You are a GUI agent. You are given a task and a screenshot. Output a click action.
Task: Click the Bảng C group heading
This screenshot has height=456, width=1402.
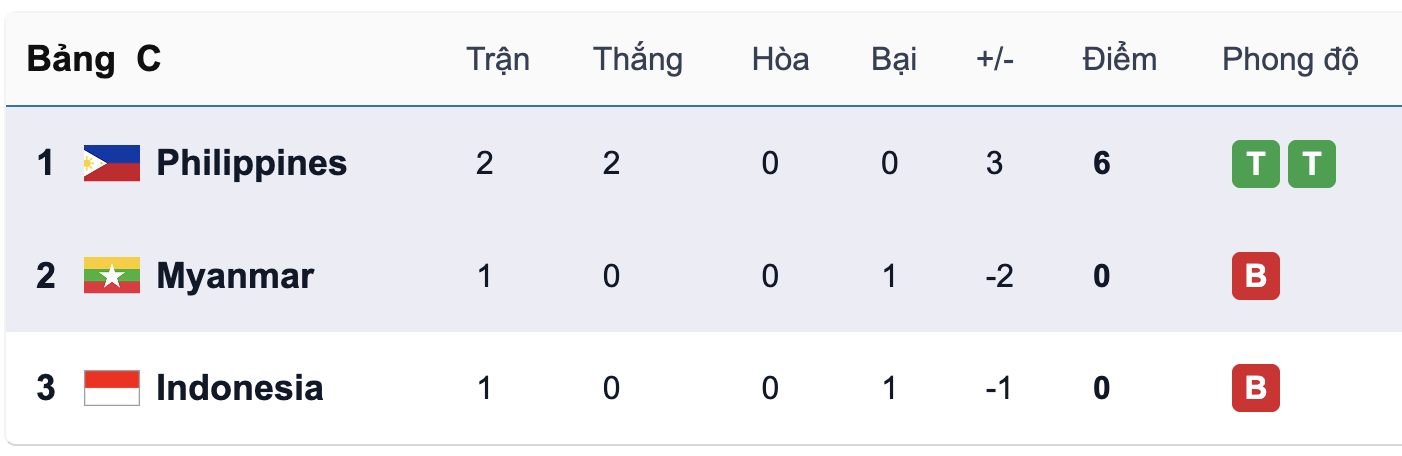94,60
